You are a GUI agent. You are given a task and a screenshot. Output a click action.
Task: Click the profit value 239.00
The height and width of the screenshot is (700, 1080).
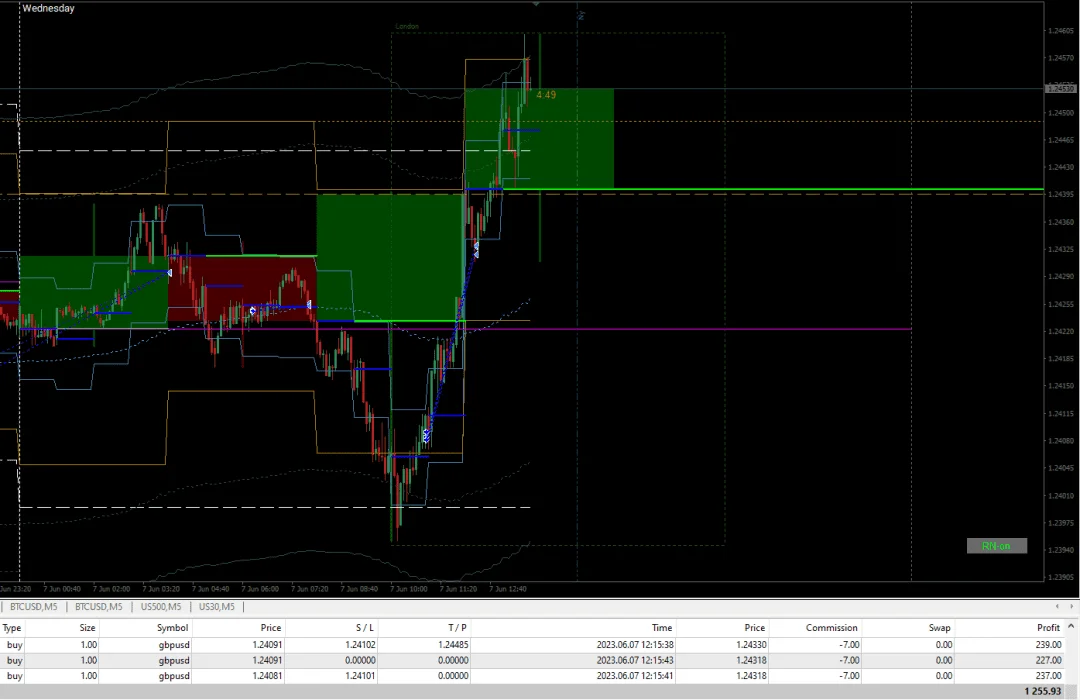(1048, 645)
